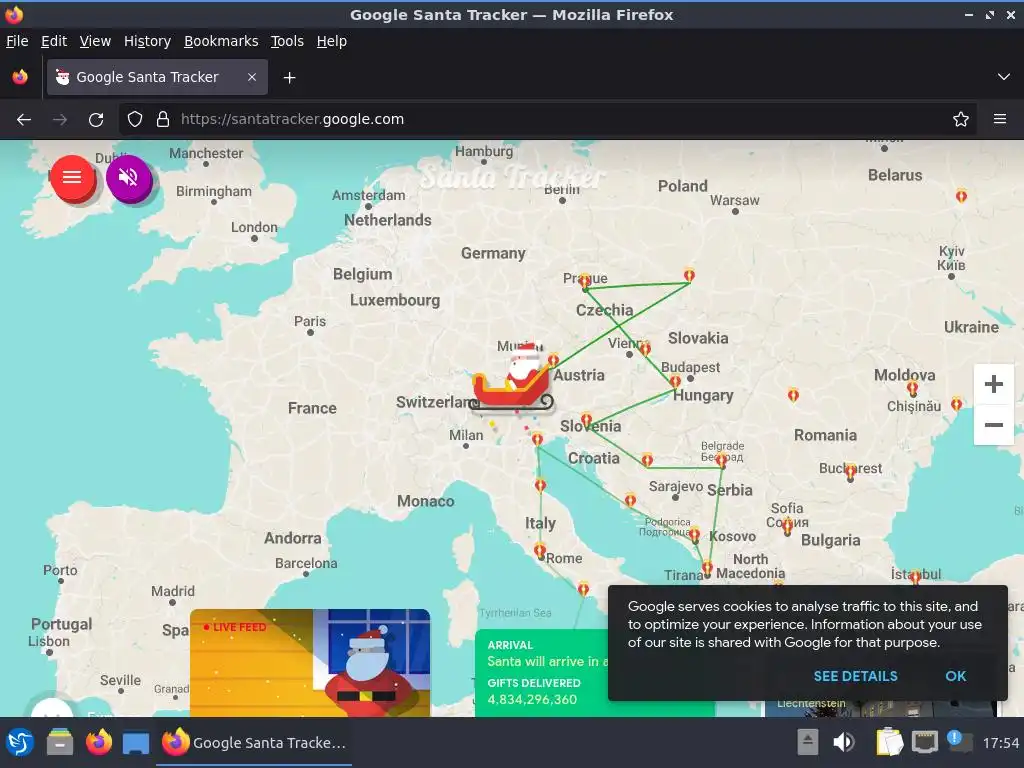Click the Prague gift marker
The height and width of the screenshot is (768, 1024).
[584, 282]
